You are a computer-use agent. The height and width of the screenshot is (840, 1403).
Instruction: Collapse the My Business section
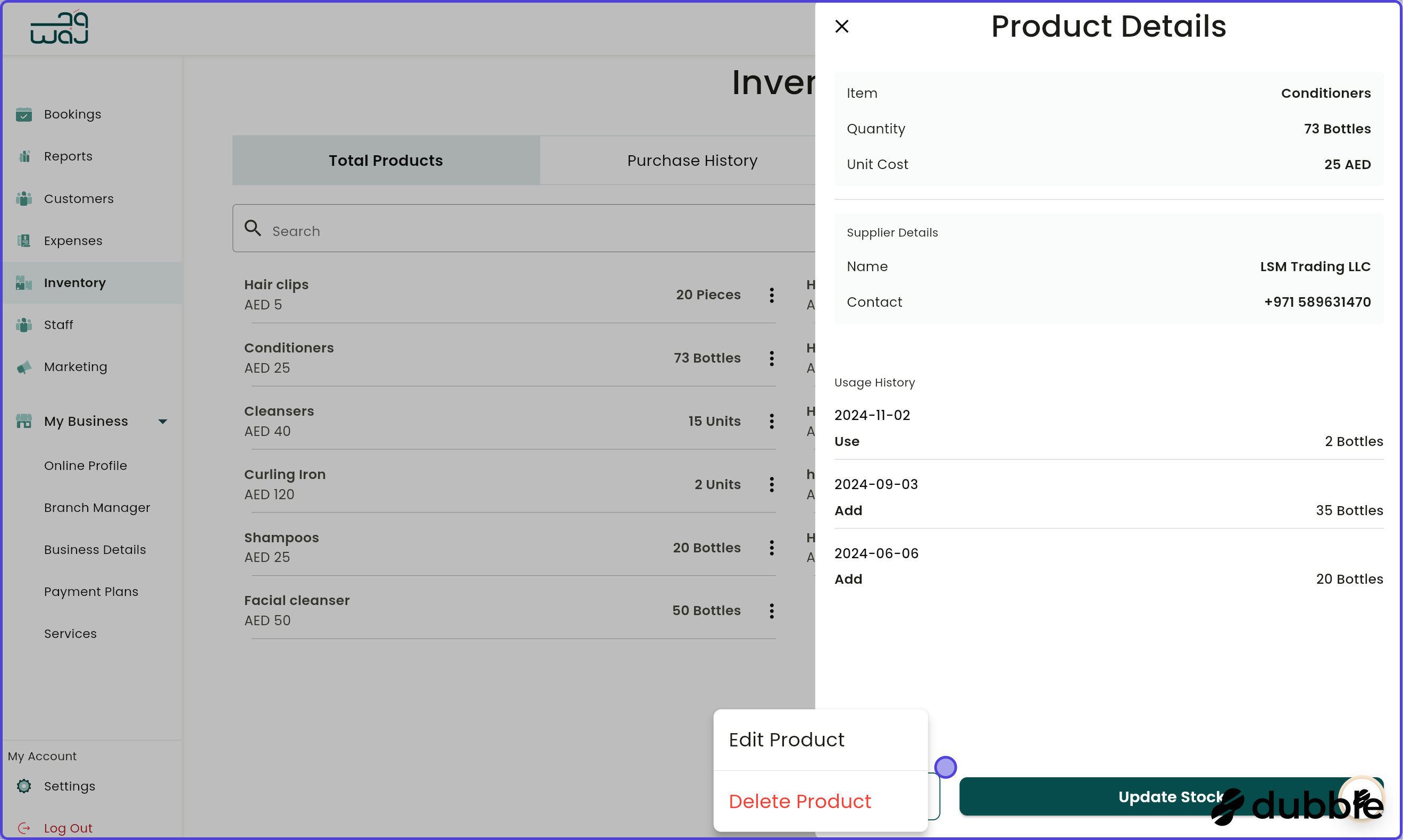click(163, 421)
